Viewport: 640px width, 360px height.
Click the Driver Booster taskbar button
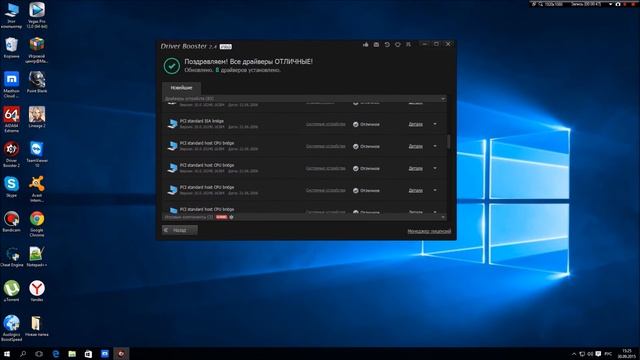[121, 354]
